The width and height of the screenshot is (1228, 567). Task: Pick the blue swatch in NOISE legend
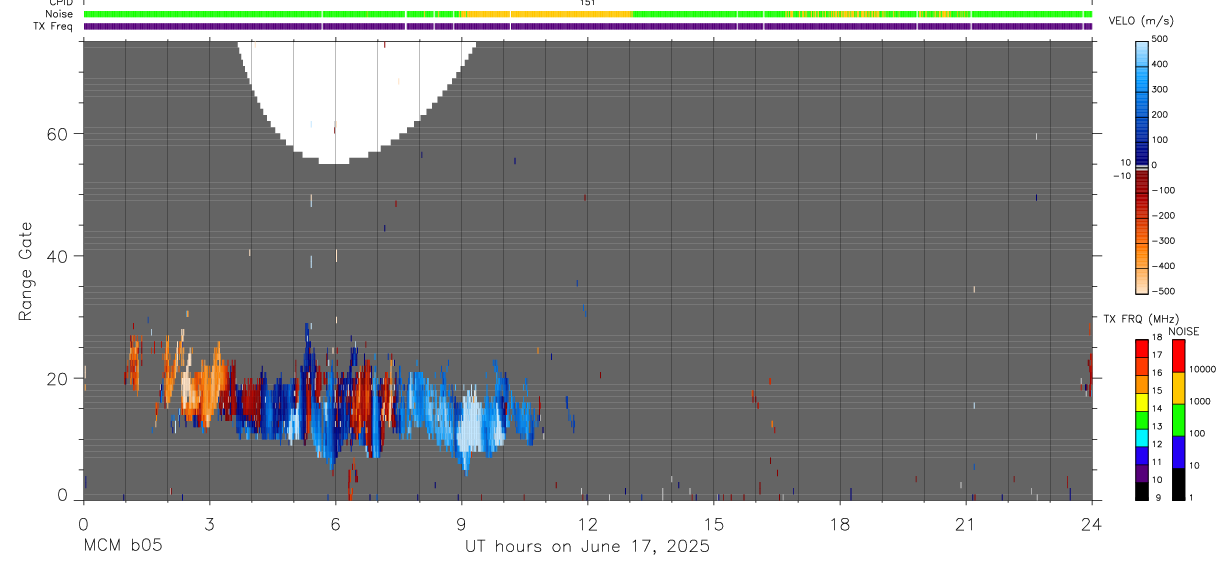point(1179,452)
